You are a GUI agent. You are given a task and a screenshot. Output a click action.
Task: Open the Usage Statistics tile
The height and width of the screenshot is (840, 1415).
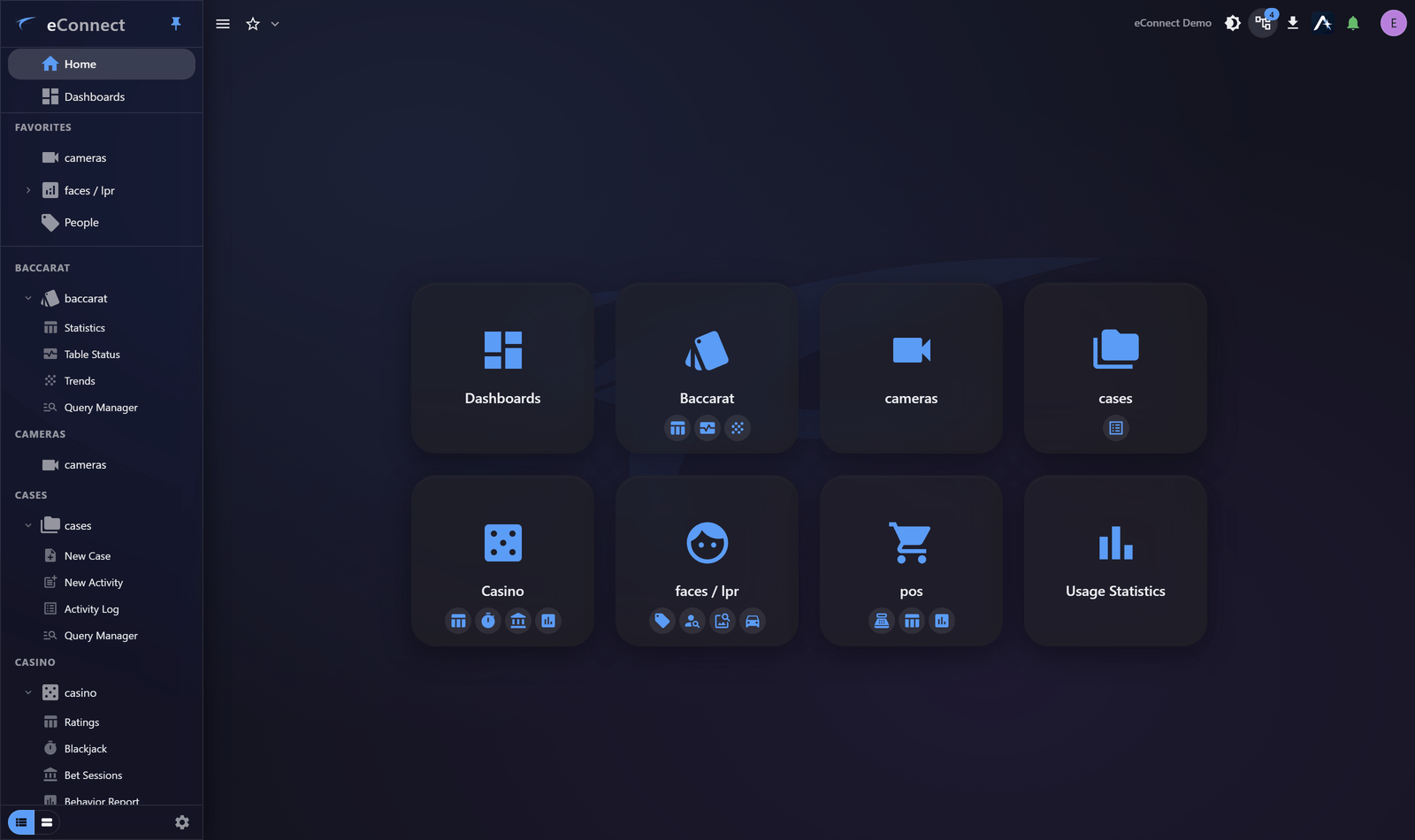point(1115,561)
